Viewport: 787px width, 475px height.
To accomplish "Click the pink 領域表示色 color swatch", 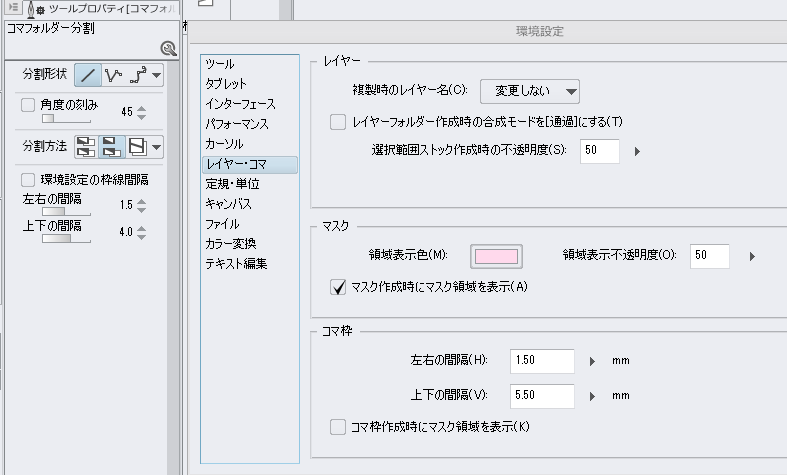I will click(497, 256).
